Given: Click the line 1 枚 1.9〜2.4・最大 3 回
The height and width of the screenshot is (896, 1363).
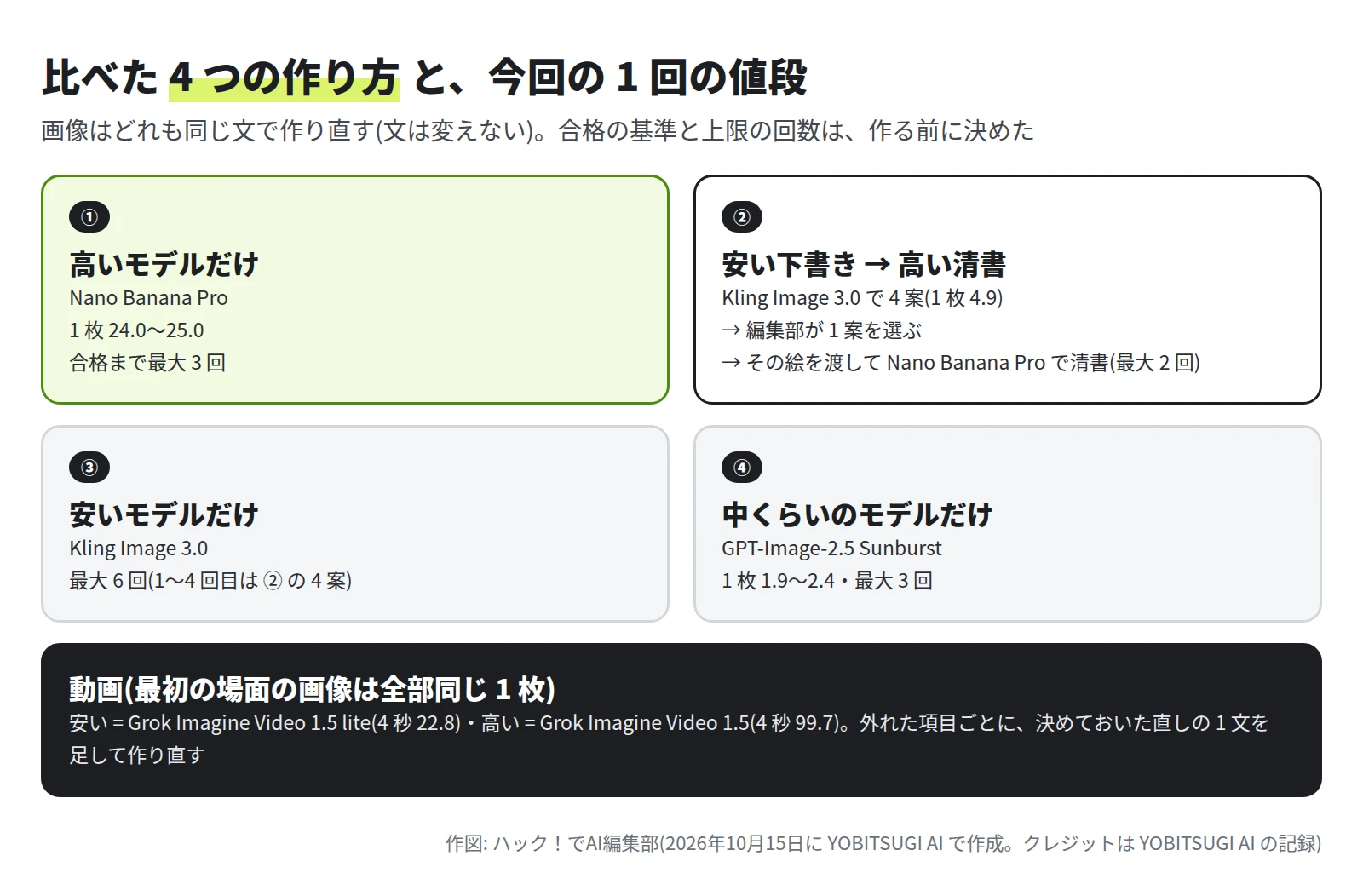Looking at the screenshot, I should [x=827, y=581].
